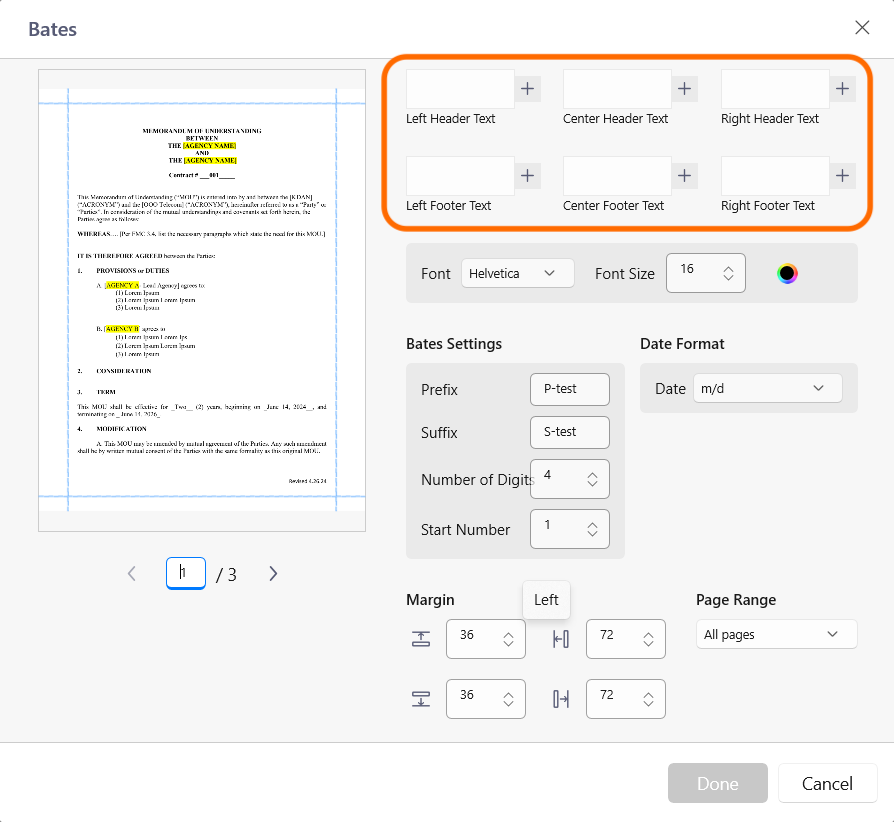This screenshot has height=822, width=894.
Task: Click the Suffix text field
Action: pyautogui.click(x=569, y=432)
